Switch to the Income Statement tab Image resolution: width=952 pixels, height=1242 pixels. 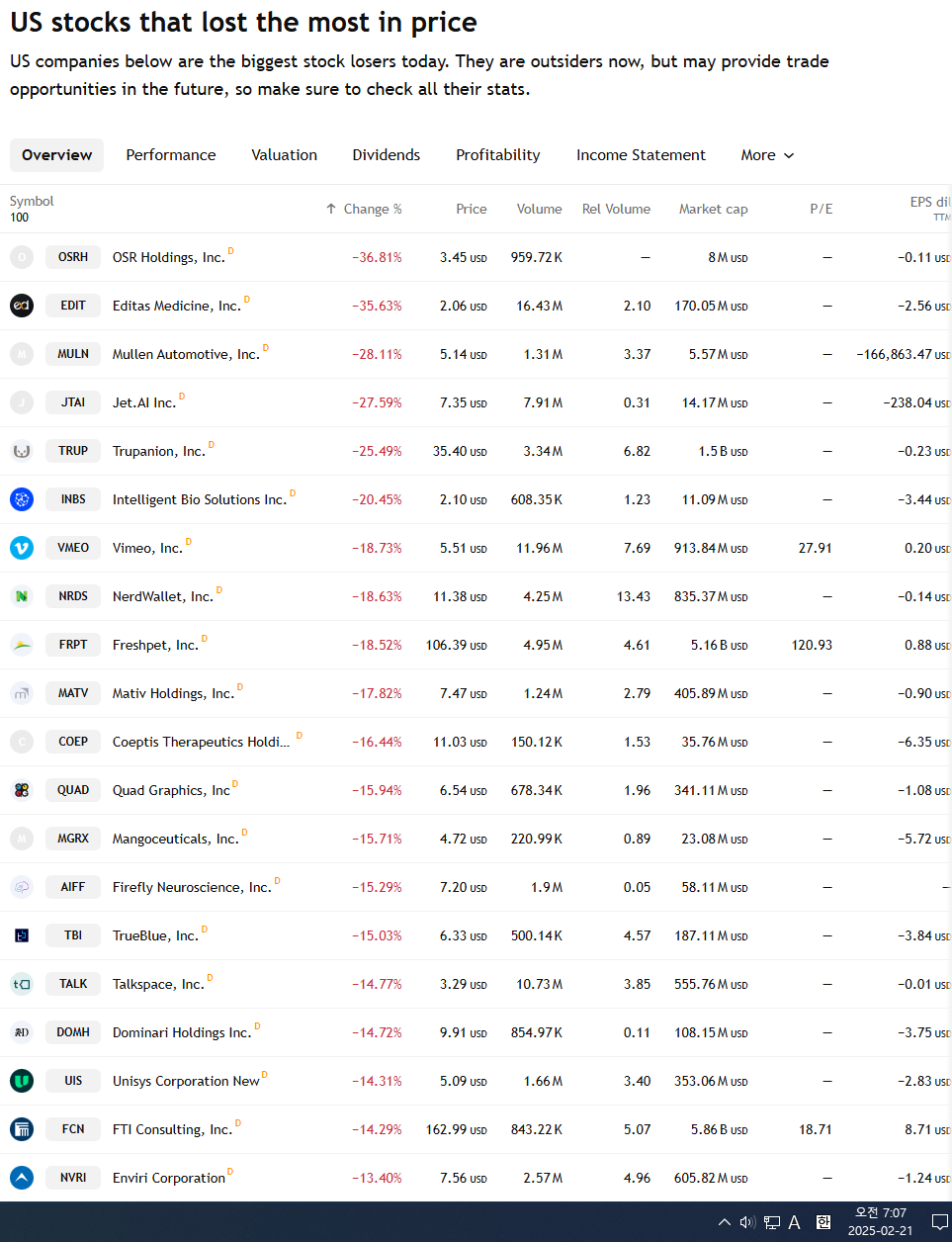pos(641,155)
